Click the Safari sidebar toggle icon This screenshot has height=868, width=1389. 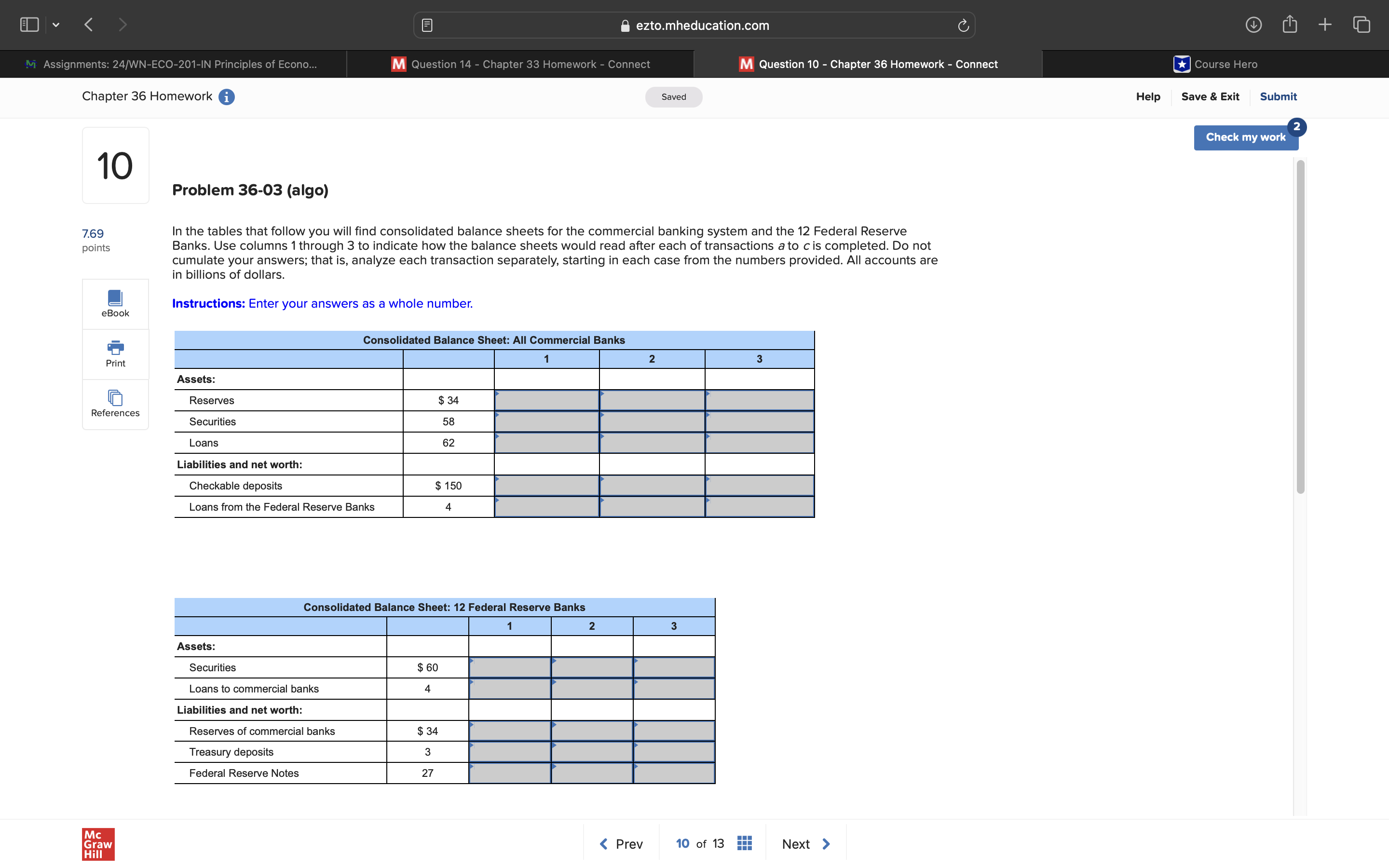[29, 25]
